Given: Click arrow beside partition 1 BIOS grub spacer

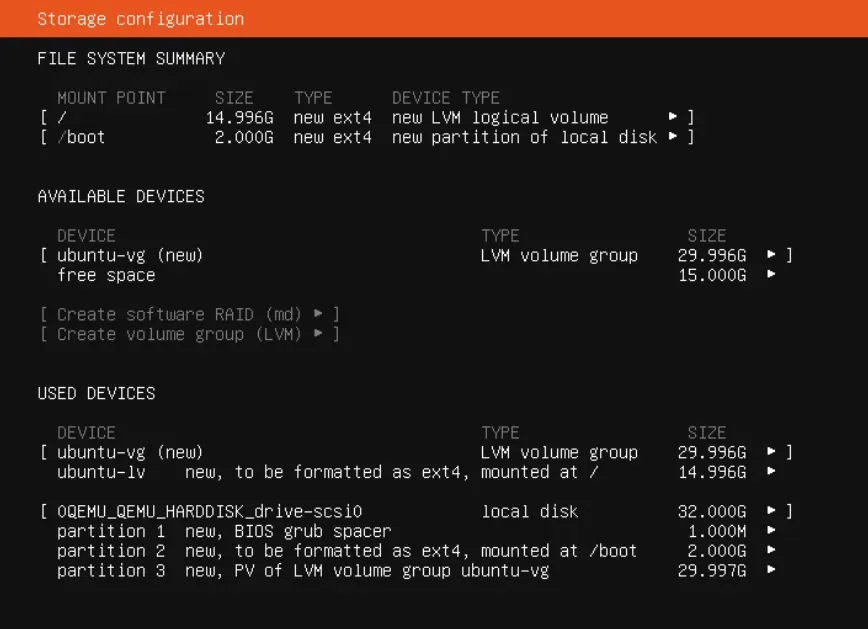Looking at the screenshot, I should tap(771, 530).
